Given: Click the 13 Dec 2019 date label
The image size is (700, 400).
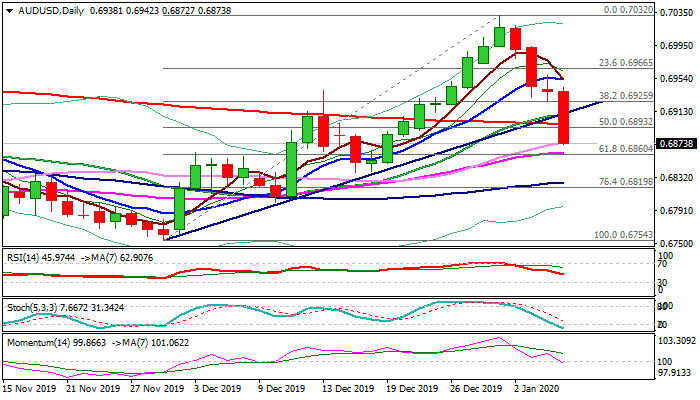Looking at the screenshot, I should 348,389.
